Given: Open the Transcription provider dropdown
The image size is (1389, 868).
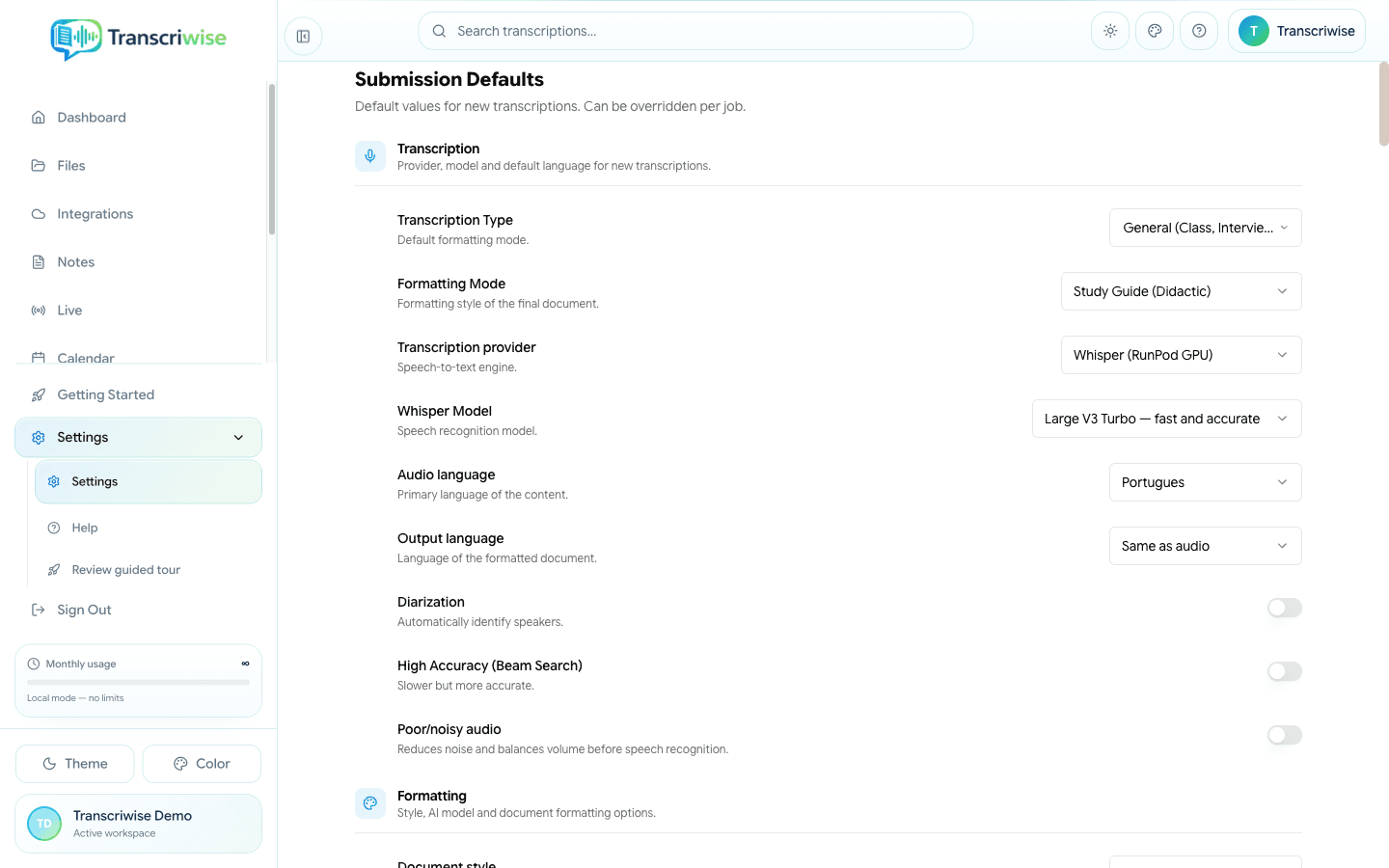Looking at the screenshot, I should tap(1182, 355).
